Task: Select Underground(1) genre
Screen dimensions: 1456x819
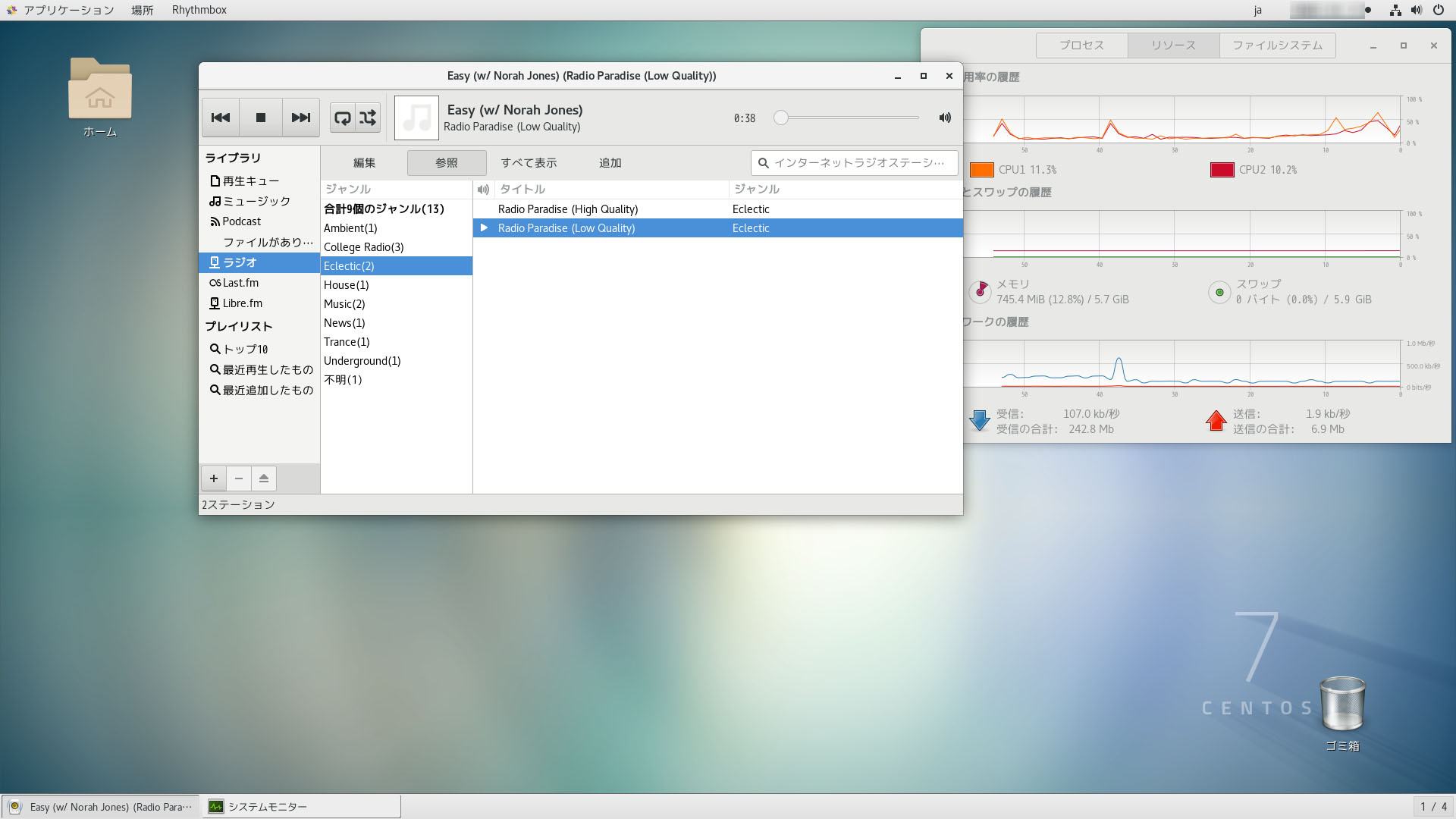Action: tap(397, 361)
